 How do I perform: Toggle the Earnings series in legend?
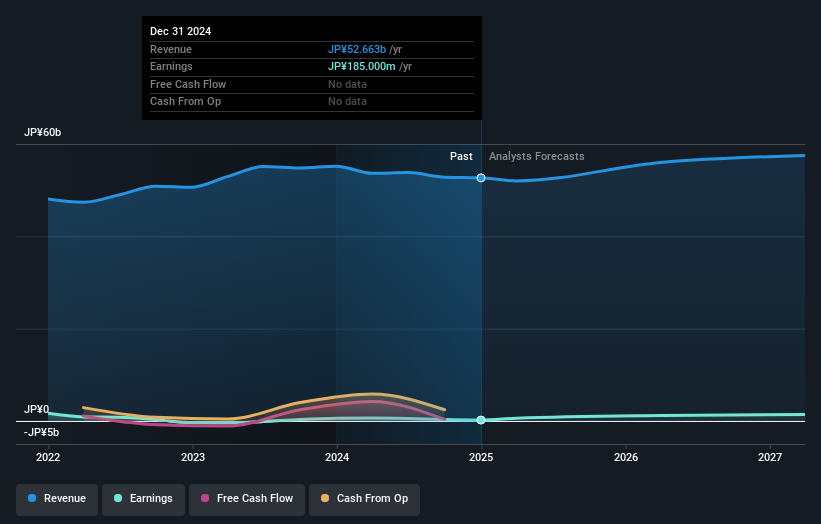click(143, 498)
